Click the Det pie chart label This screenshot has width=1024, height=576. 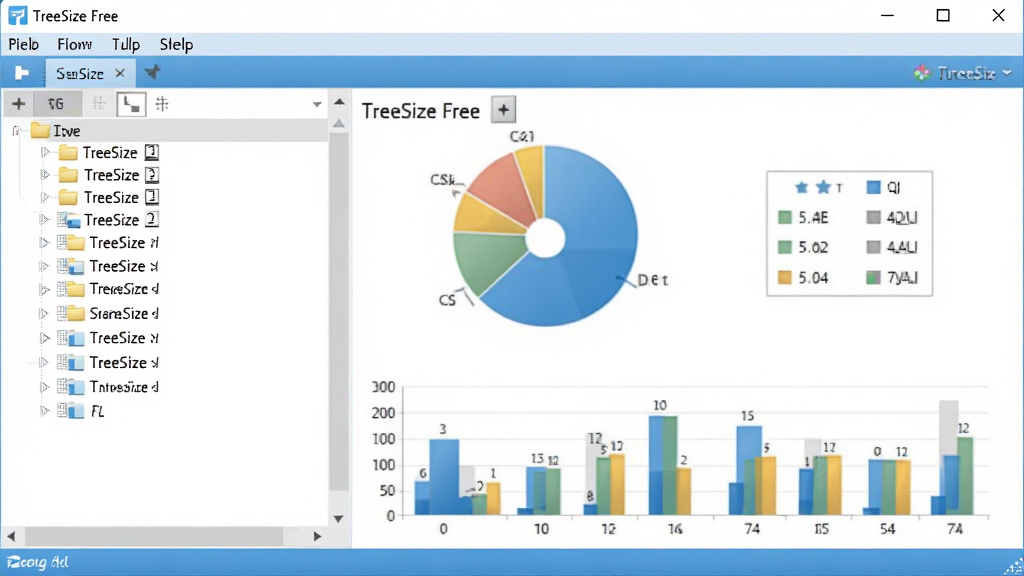[652, 280]
